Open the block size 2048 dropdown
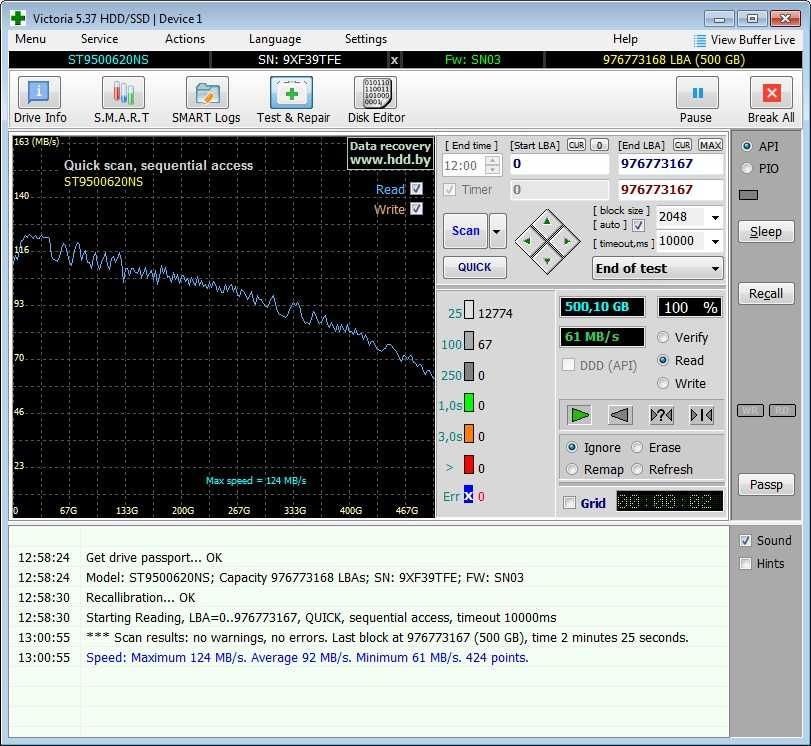The image size is (811, 746). tap(715, 217)
